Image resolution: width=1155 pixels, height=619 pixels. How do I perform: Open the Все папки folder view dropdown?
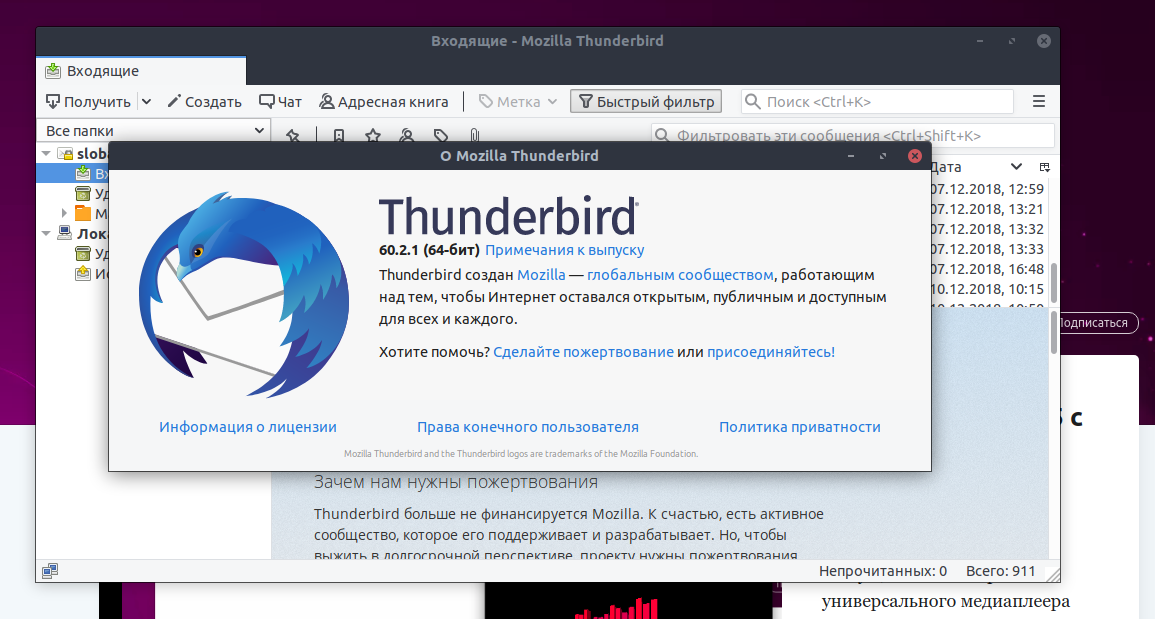(x=154, y=131)
